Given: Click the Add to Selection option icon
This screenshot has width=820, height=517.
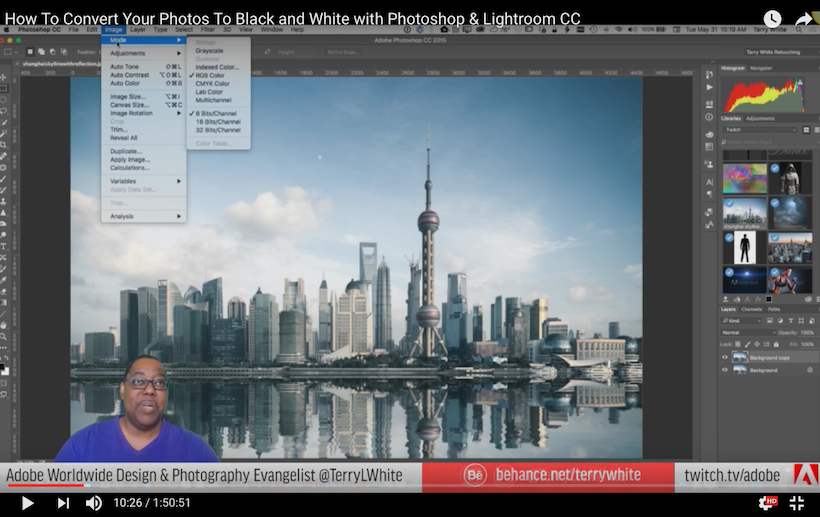Looking at the screenshot, I should click(41, 52).
